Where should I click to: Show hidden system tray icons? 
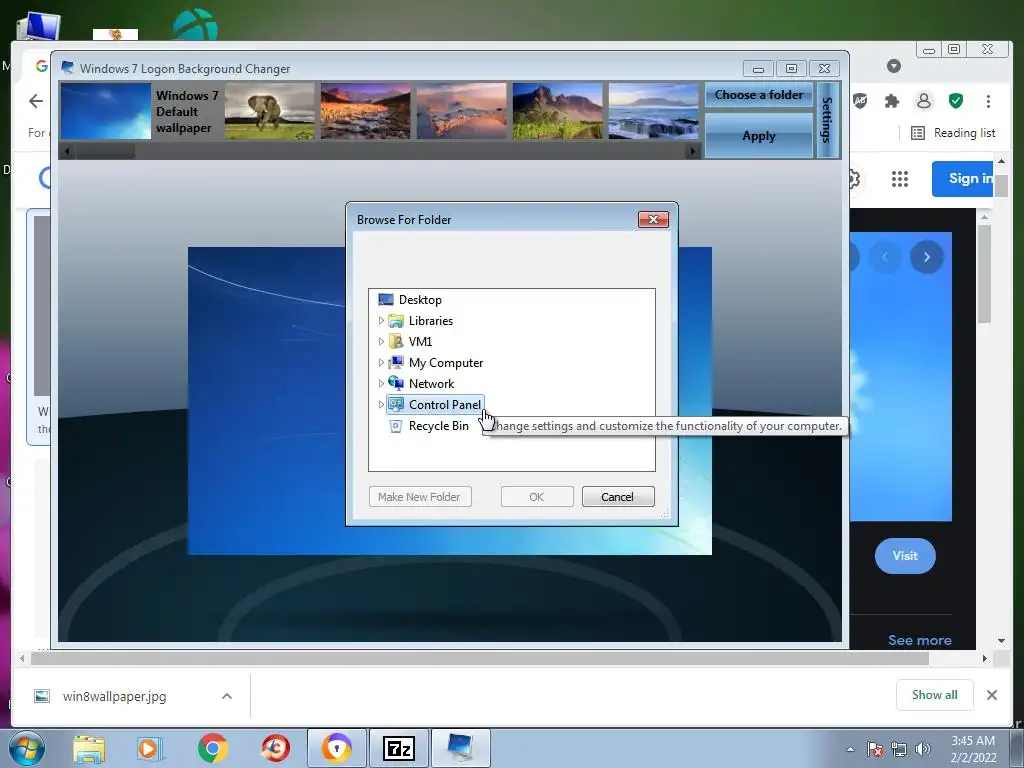(x=850, y=749)
